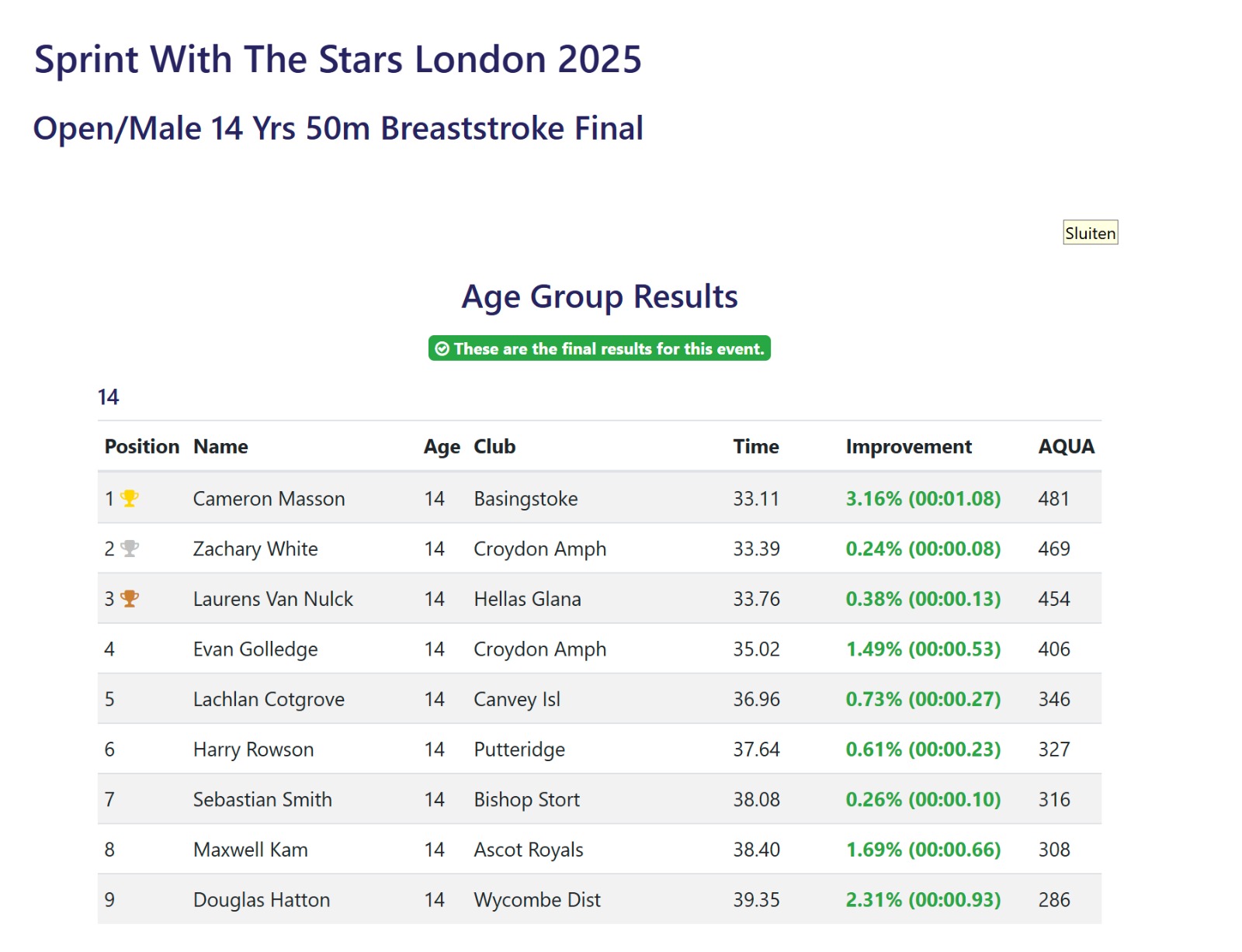Click the Name column header

(220, 447)
